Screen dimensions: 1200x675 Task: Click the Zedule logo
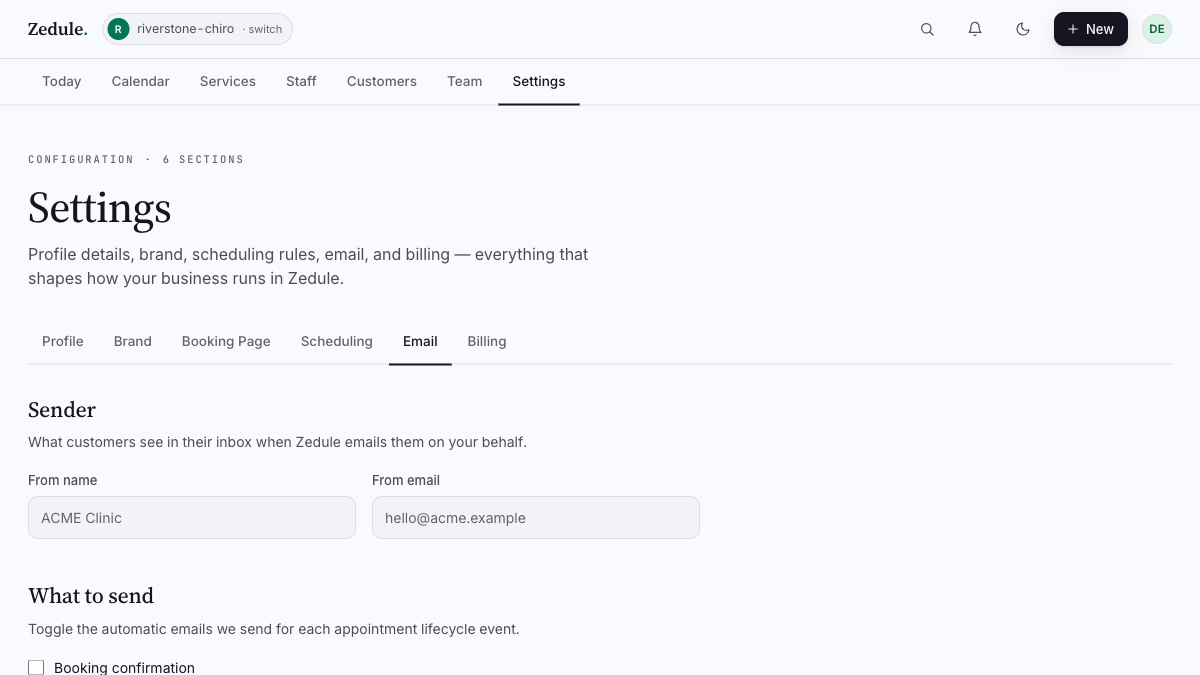tap(57, 29)
